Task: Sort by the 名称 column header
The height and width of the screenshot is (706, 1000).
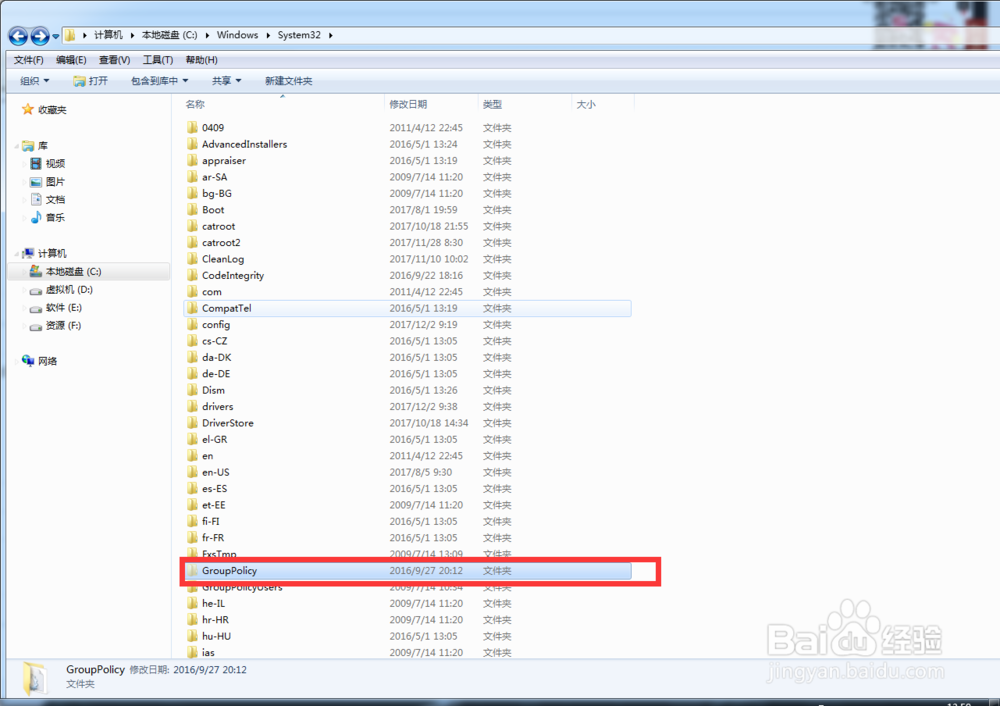Action: click(x=195, y=104)
